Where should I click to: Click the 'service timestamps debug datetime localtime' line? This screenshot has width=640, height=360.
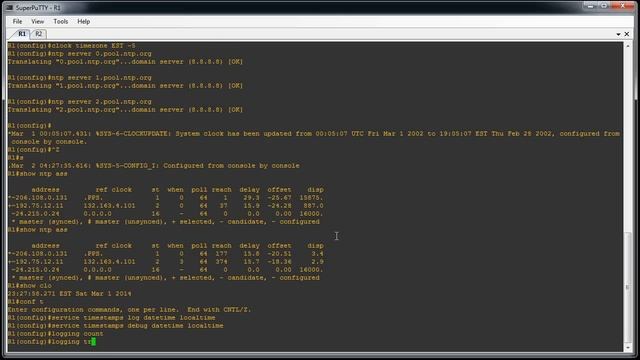(x=116, y=326)
